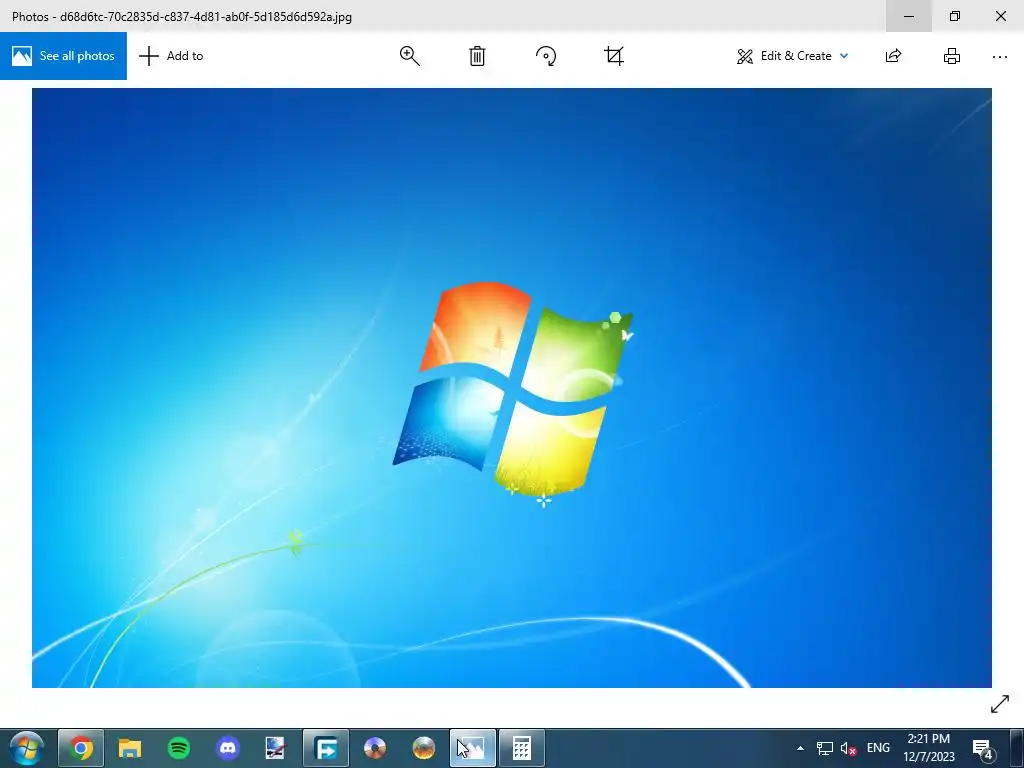The image size is (1024, 768).
Task: Open File Explorer from the taskbar
Action: coord(129,748)
